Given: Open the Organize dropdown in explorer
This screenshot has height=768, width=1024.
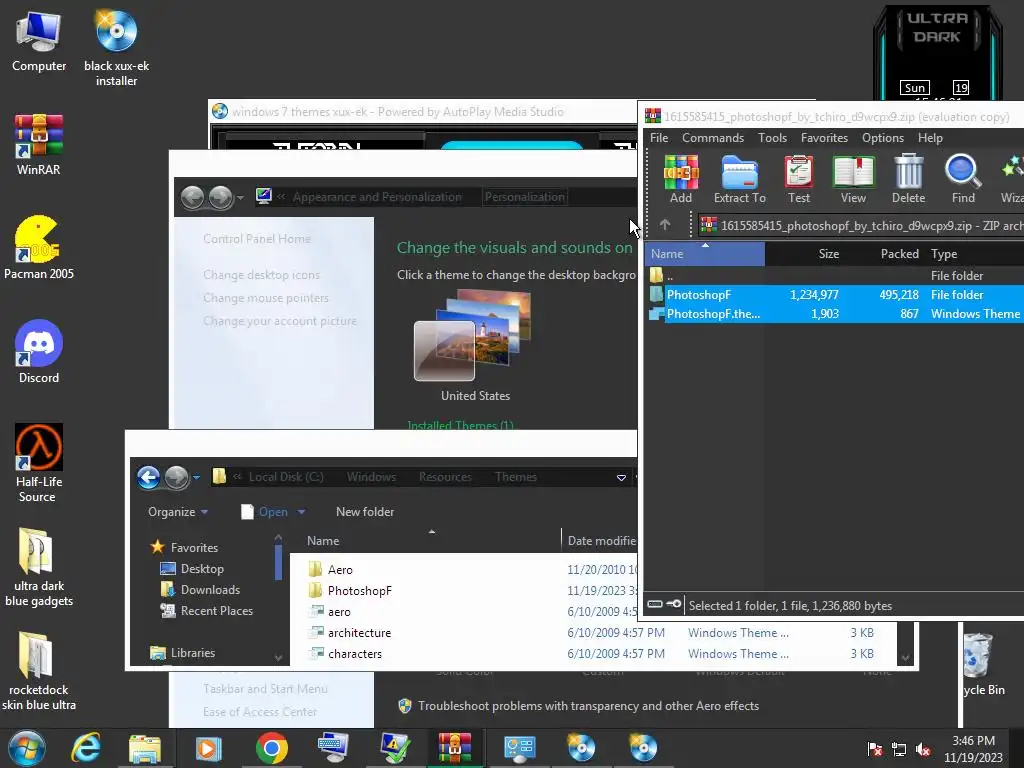Looking at the screenshot, I should pyautogui.click(x=178, y=512).
